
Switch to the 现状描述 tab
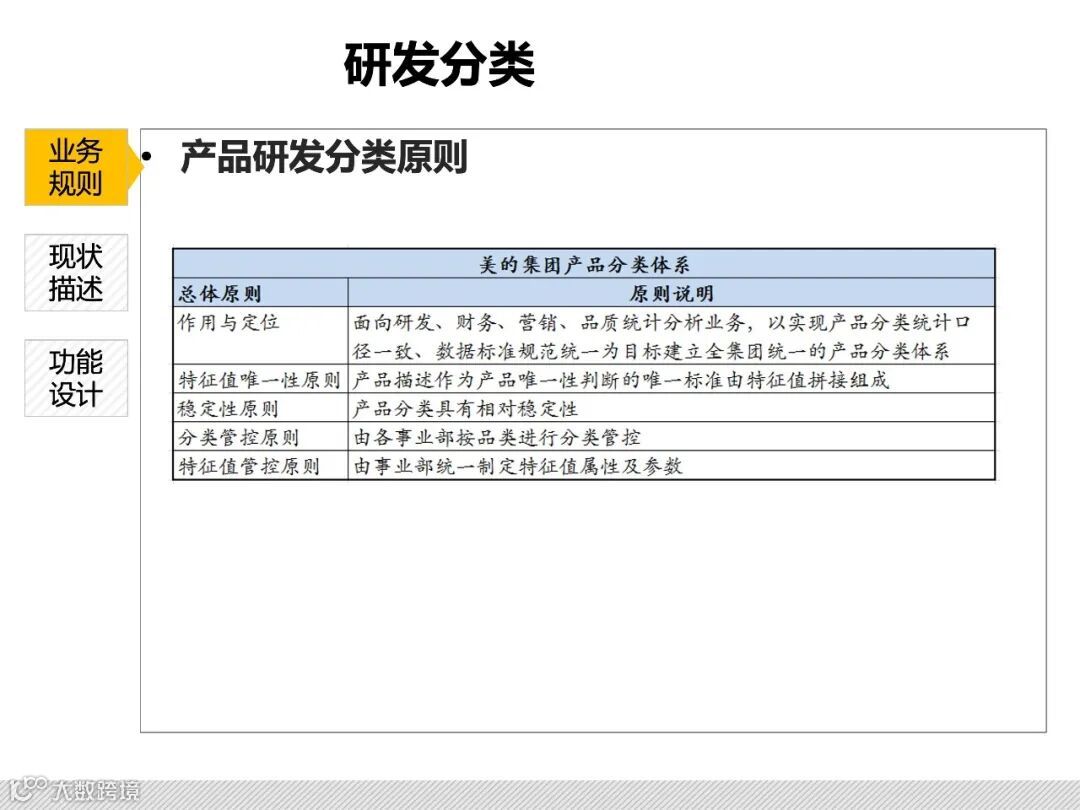(x=76, y=273)
